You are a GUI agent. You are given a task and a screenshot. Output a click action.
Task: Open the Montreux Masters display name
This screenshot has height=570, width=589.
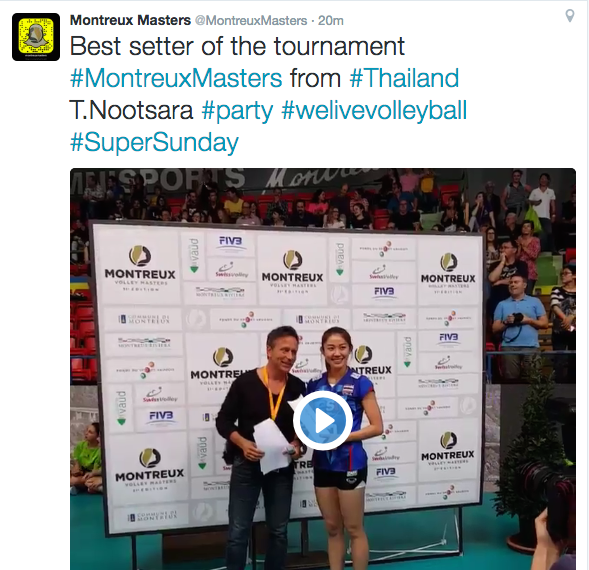(130, 20)
